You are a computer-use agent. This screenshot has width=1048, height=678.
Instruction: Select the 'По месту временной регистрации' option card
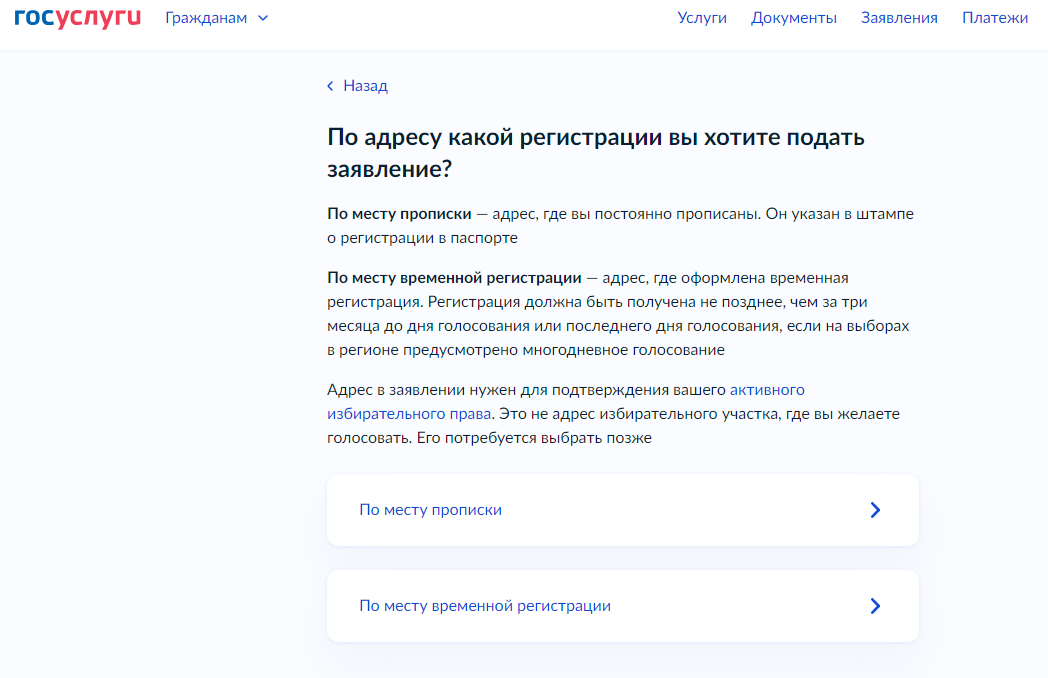tap(622, 606)
